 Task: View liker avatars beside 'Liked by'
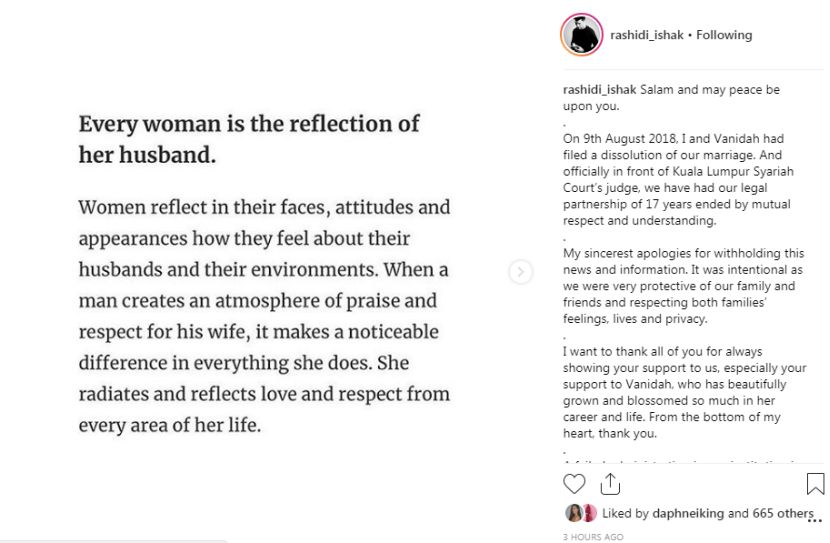pyautogui.click(x=581, y=513)
